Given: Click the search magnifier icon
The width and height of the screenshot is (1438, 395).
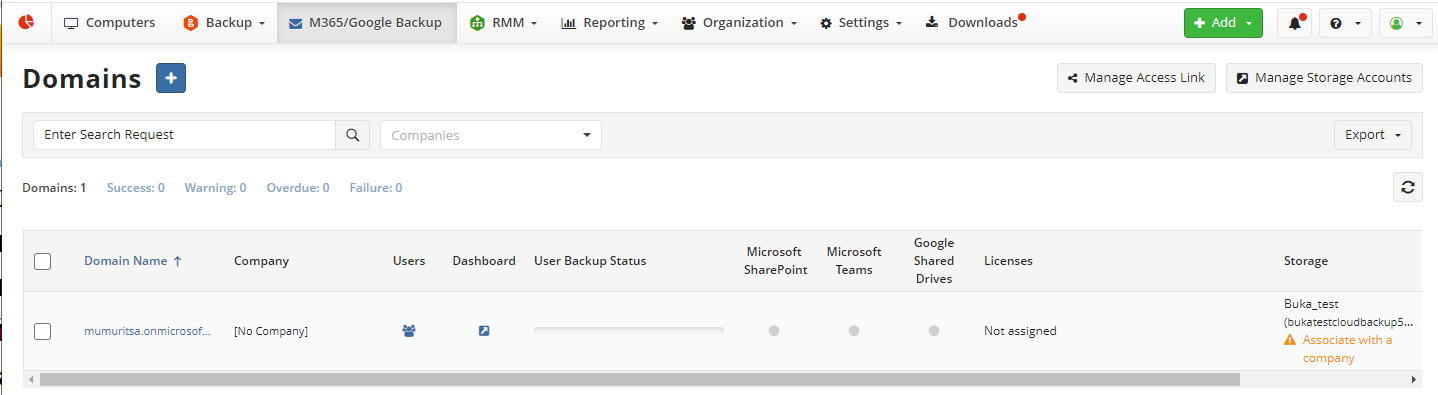Looking at the screenshot, I should pos(352,135).
